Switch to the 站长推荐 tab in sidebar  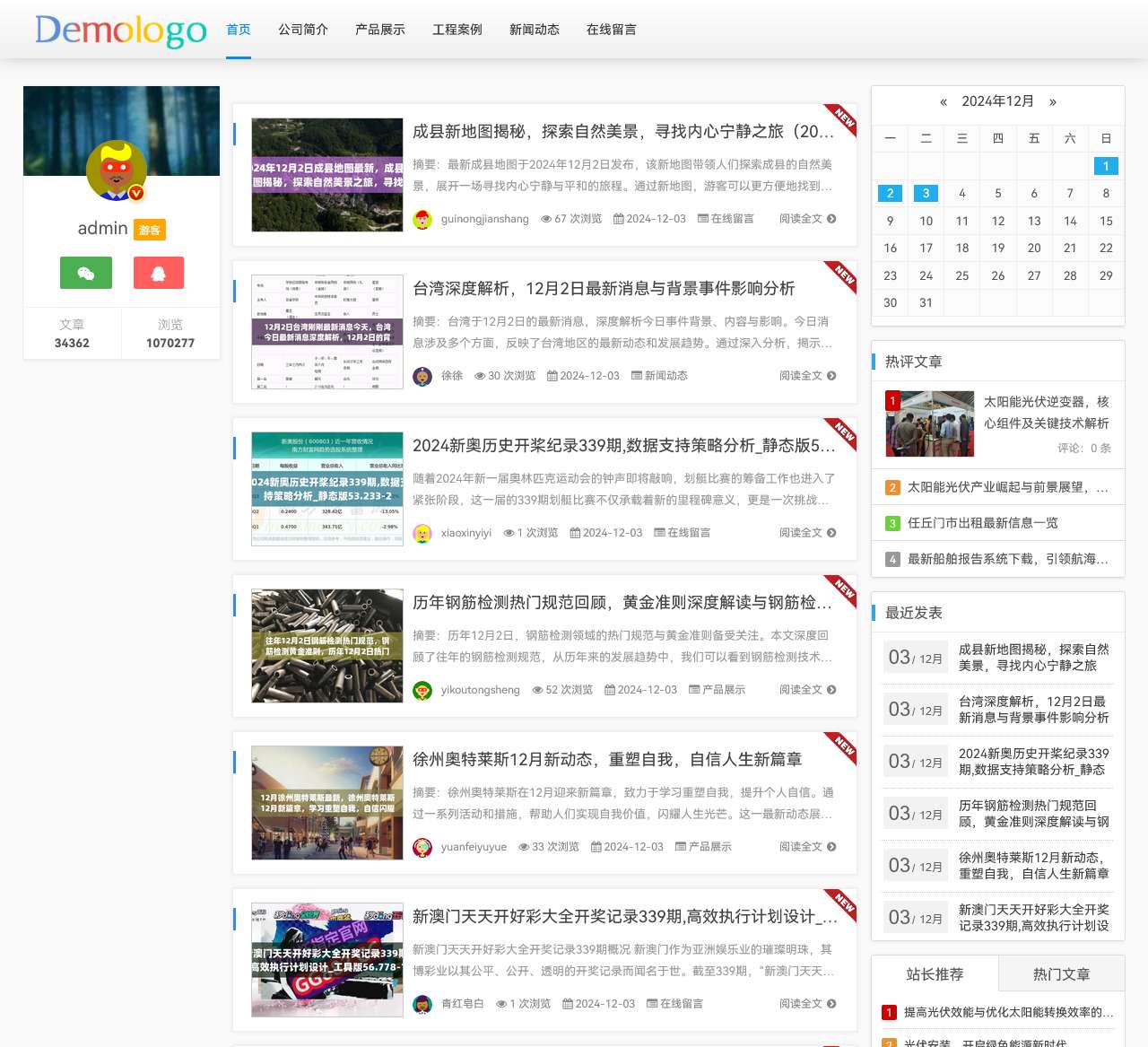(x=933, y=973)
